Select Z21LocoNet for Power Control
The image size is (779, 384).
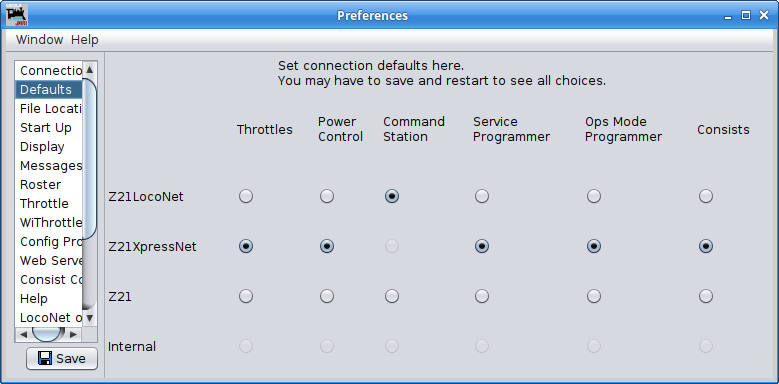click(x=326, y=197)
